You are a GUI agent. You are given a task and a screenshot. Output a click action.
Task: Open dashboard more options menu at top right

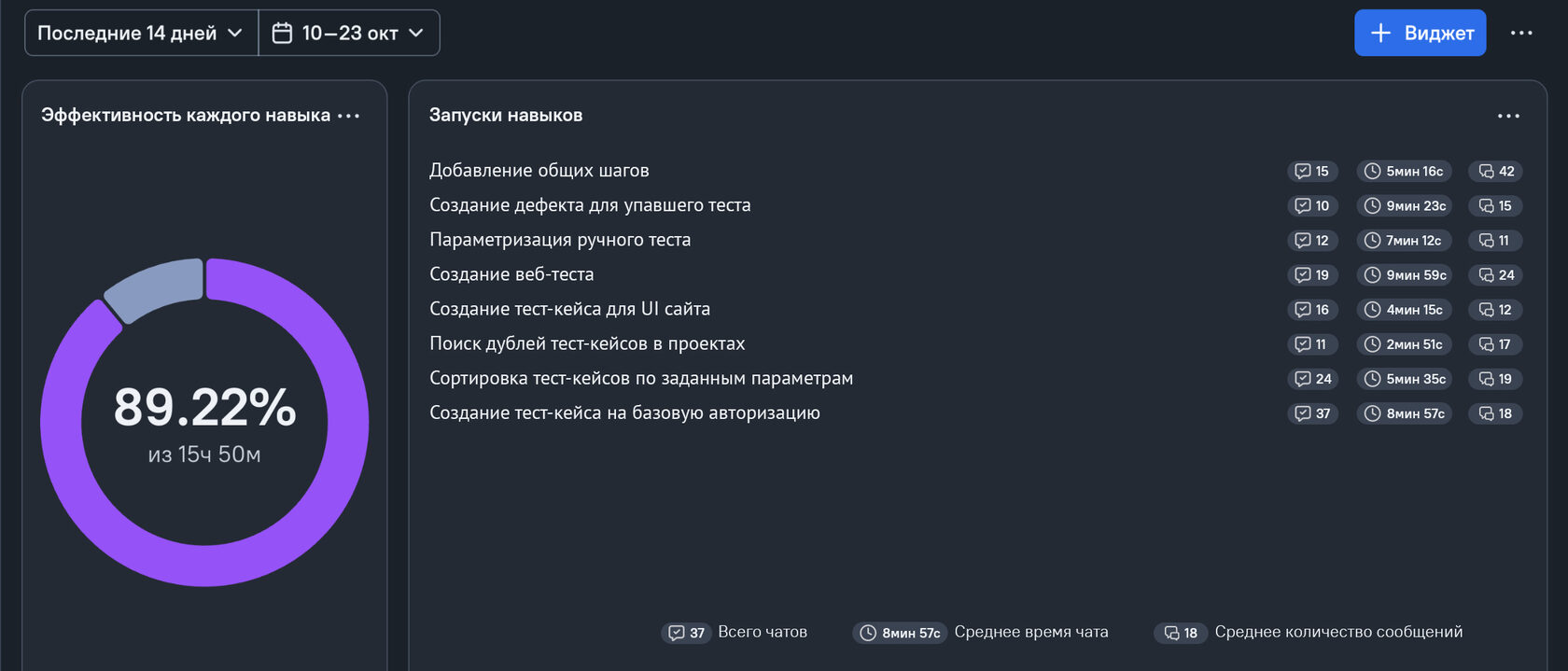click(x=1521, y=34)
